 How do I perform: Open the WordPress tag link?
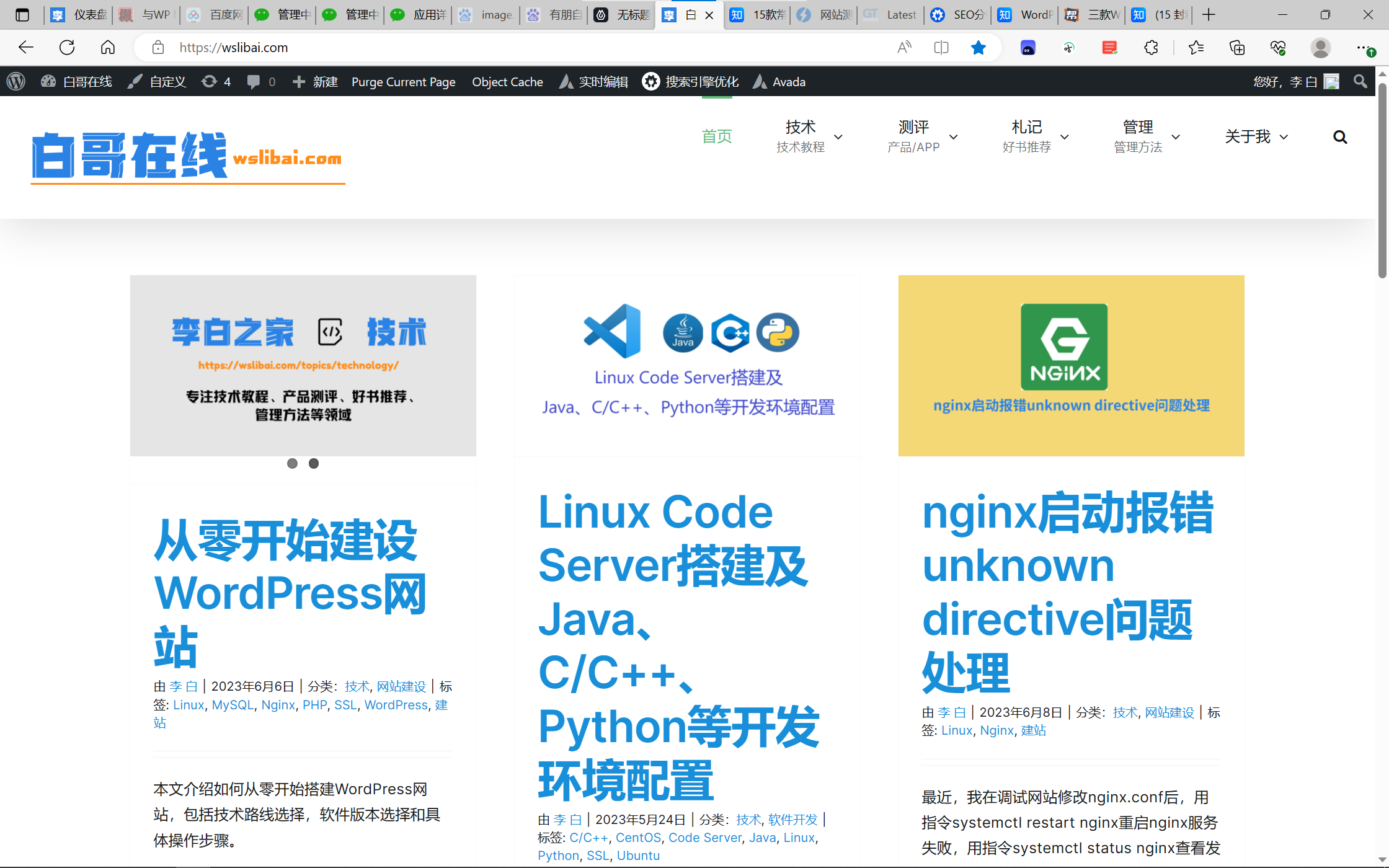396,705
